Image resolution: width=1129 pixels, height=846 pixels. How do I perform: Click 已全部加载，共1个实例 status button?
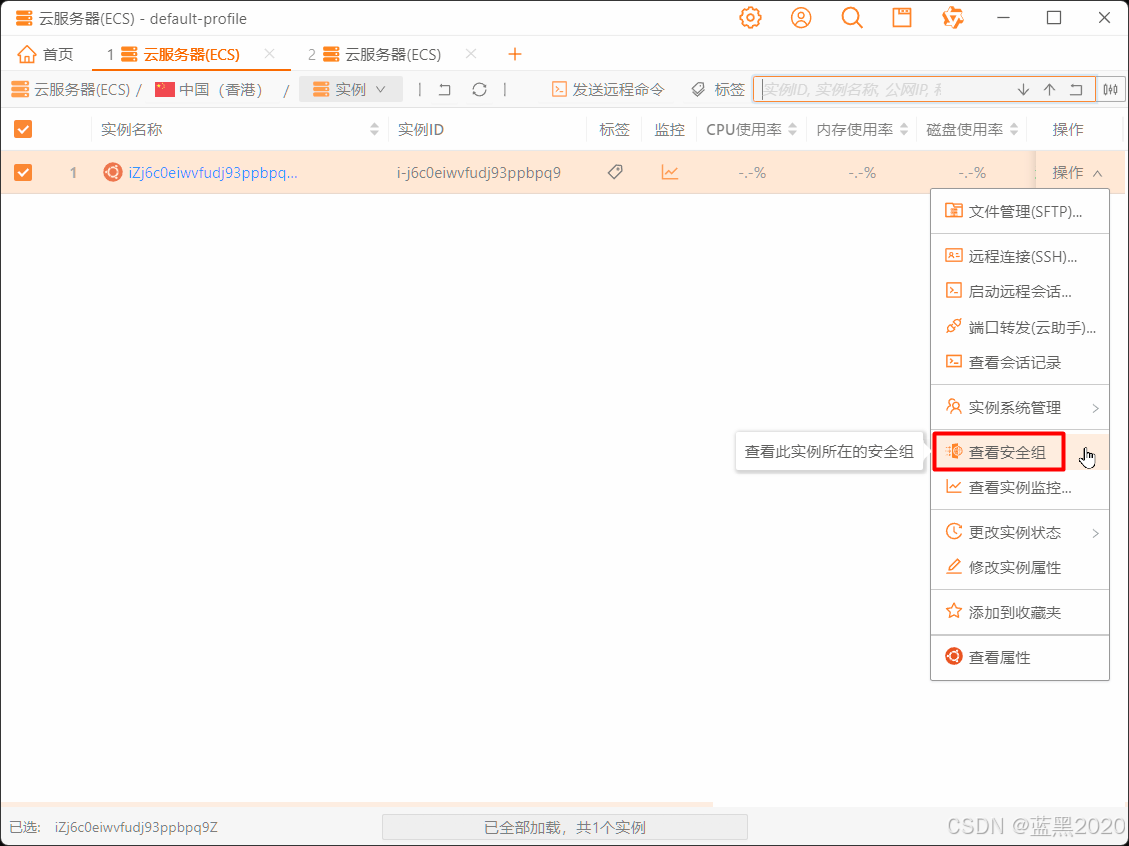tap(564, 827)
